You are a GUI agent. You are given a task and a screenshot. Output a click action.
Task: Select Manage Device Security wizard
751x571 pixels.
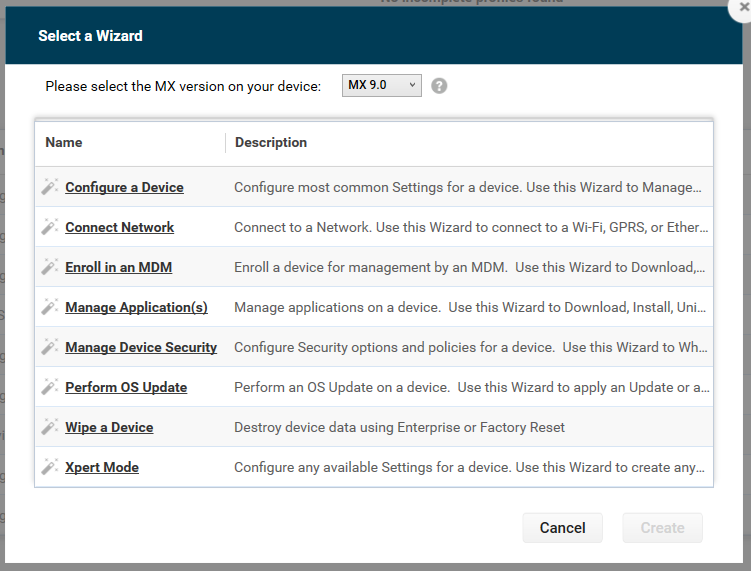(x=141, y=347)
